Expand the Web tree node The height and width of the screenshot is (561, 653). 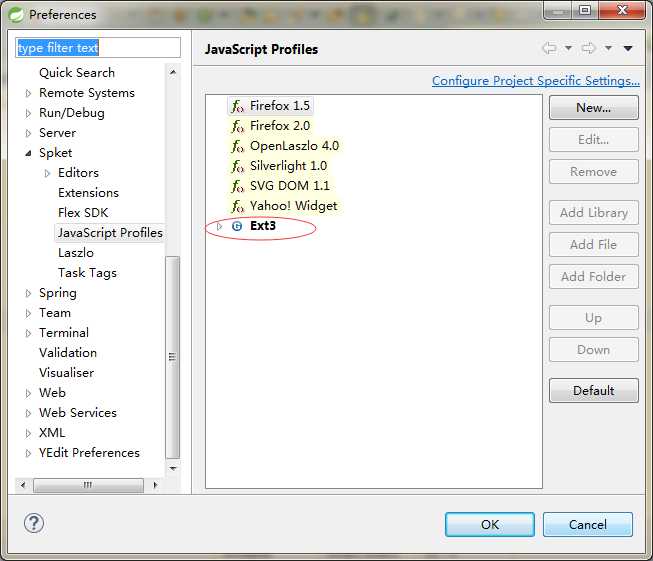click(28, 393)
